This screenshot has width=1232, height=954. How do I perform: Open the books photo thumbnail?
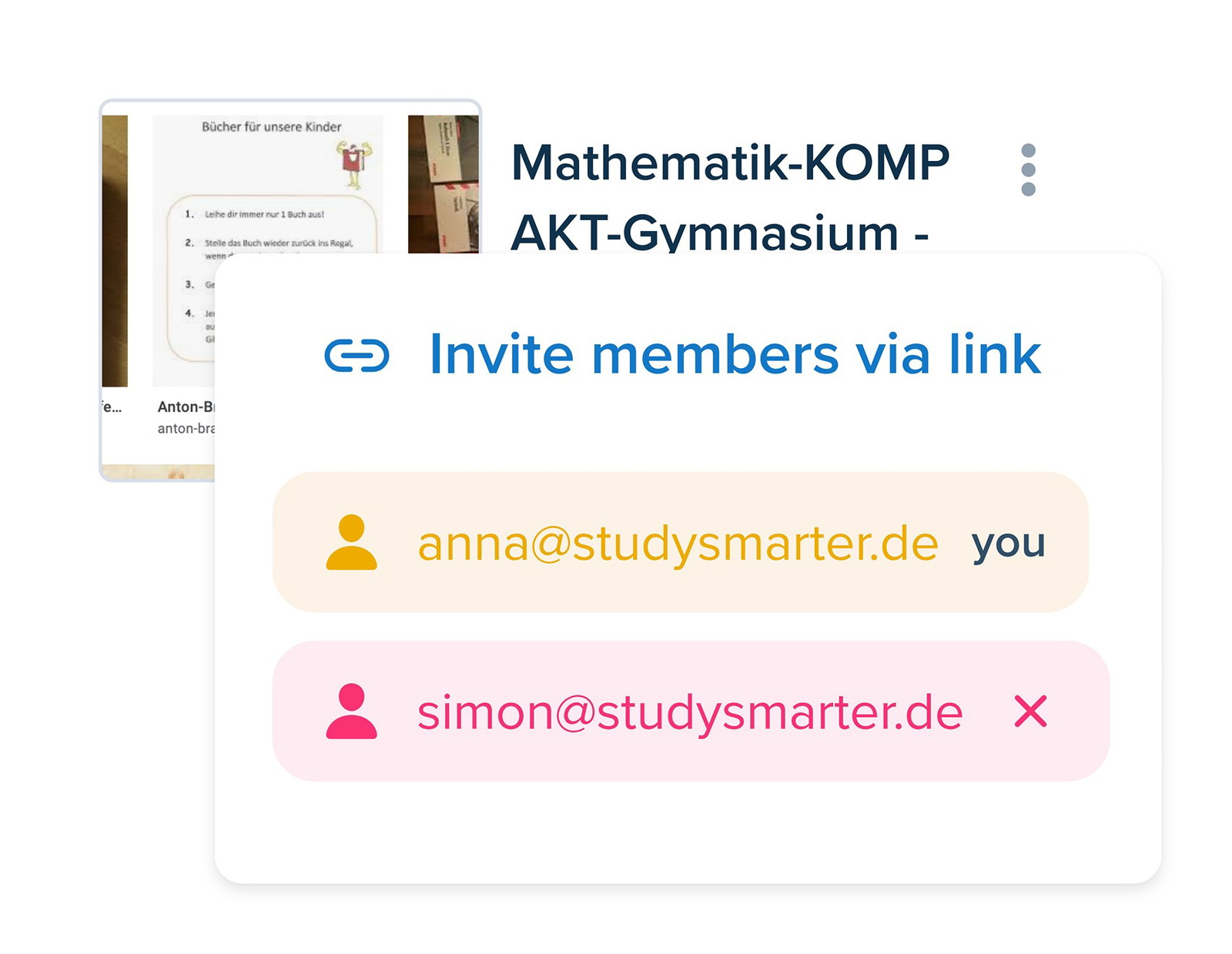point(443,183)
